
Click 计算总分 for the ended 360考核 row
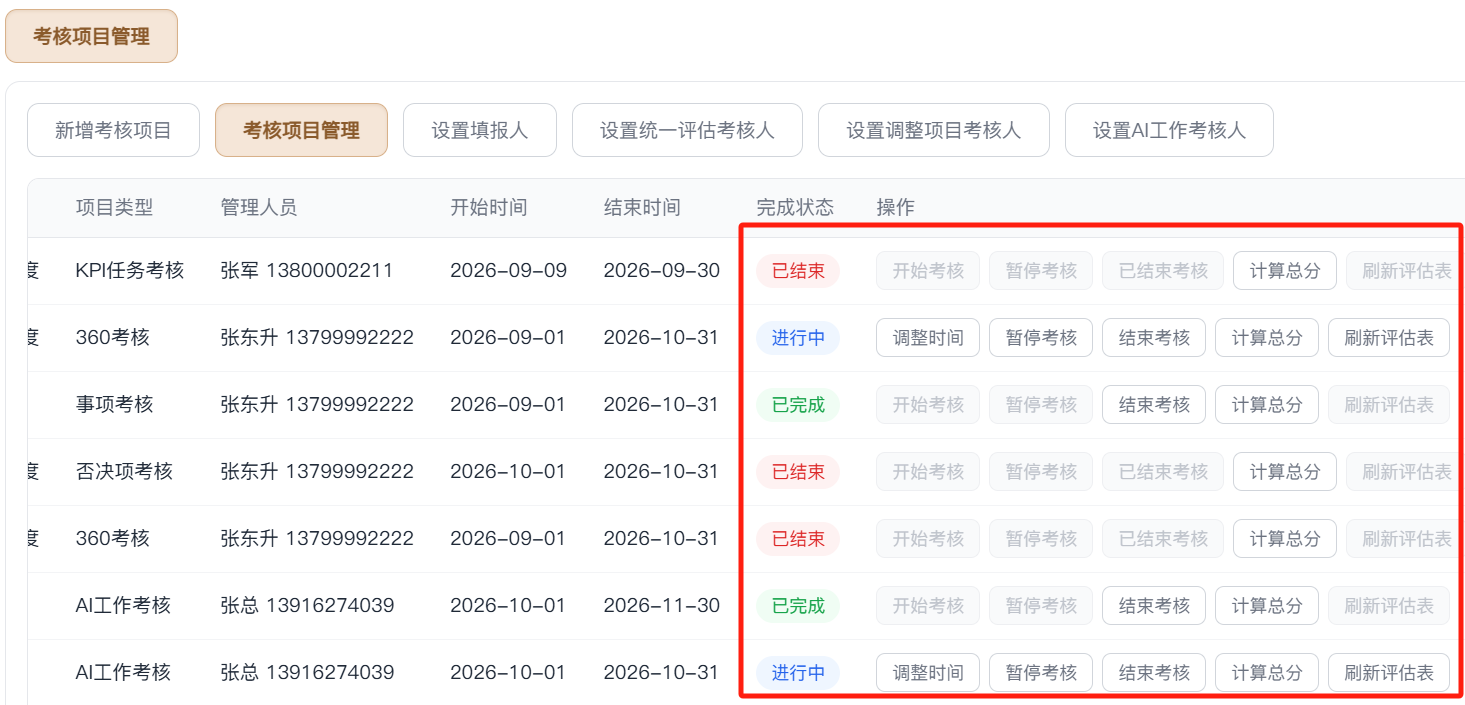point(1284,538)
